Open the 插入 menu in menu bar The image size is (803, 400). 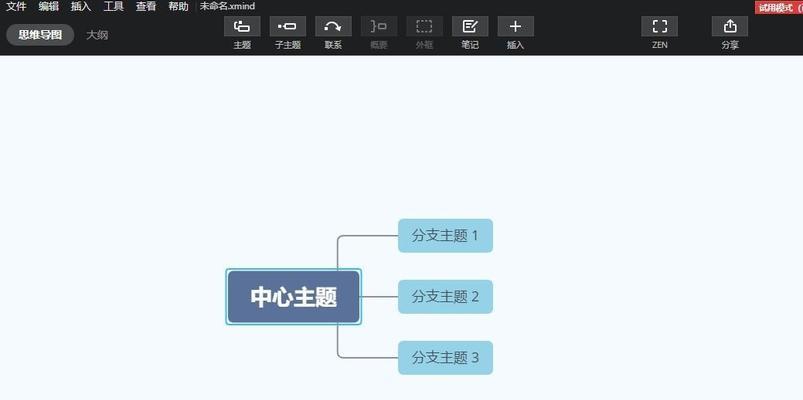[x=81, y=7]
